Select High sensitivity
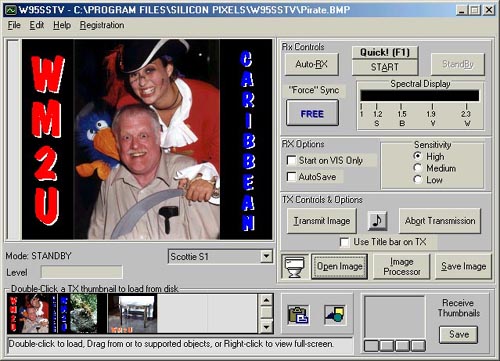The width and height of the screenshot is (500, 361). coord(417,156)
